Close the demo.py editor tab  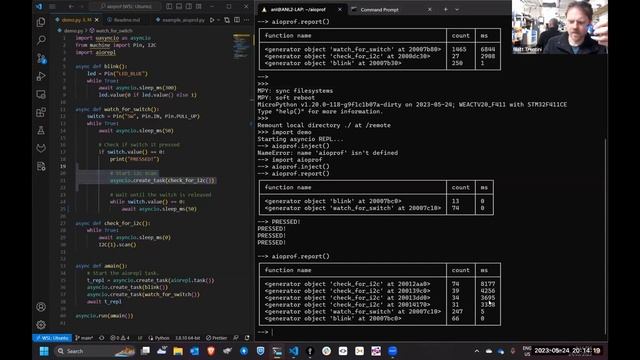[x=97, y=20]
